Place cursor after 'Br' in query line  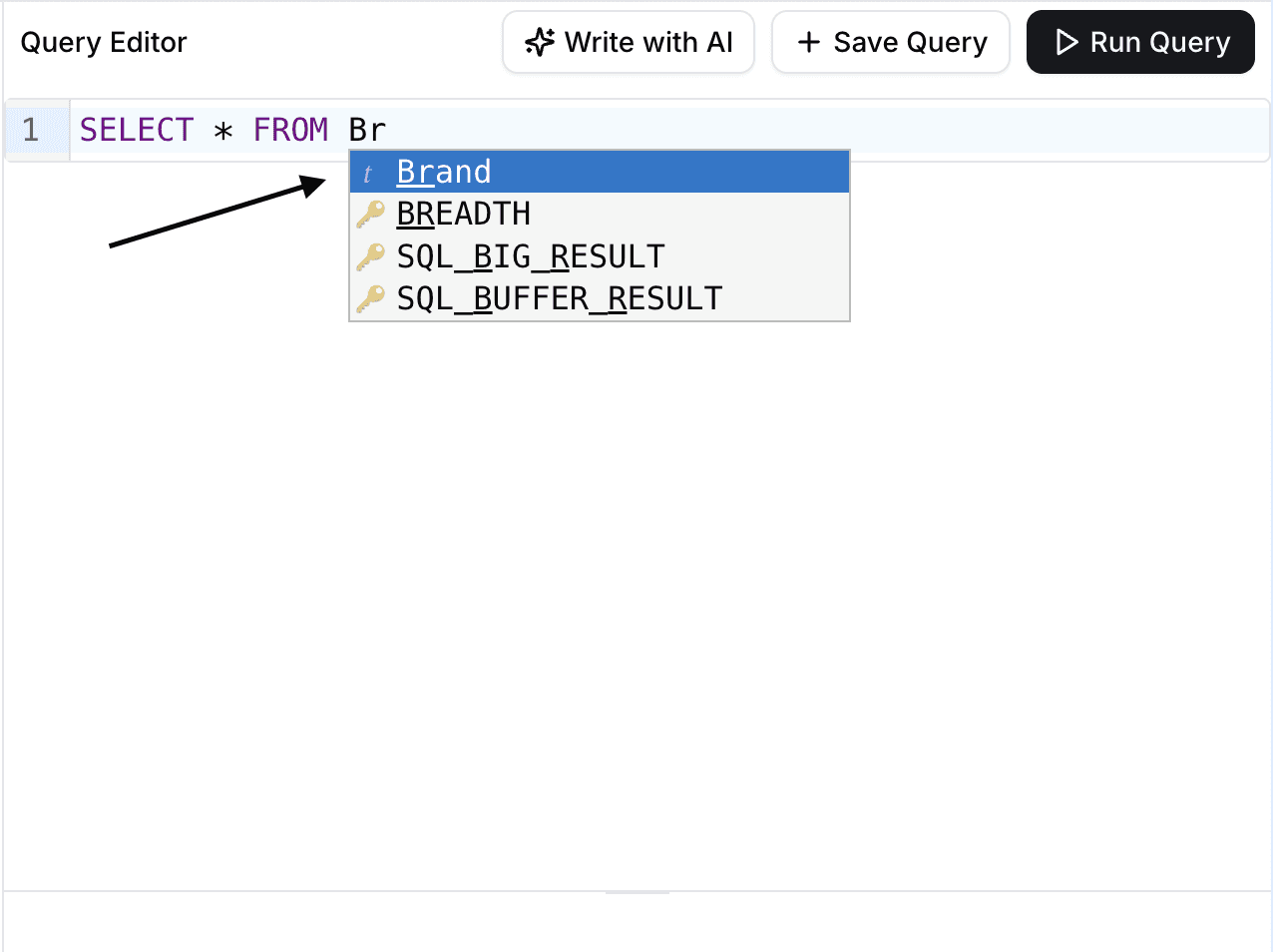tap(388, 130)
